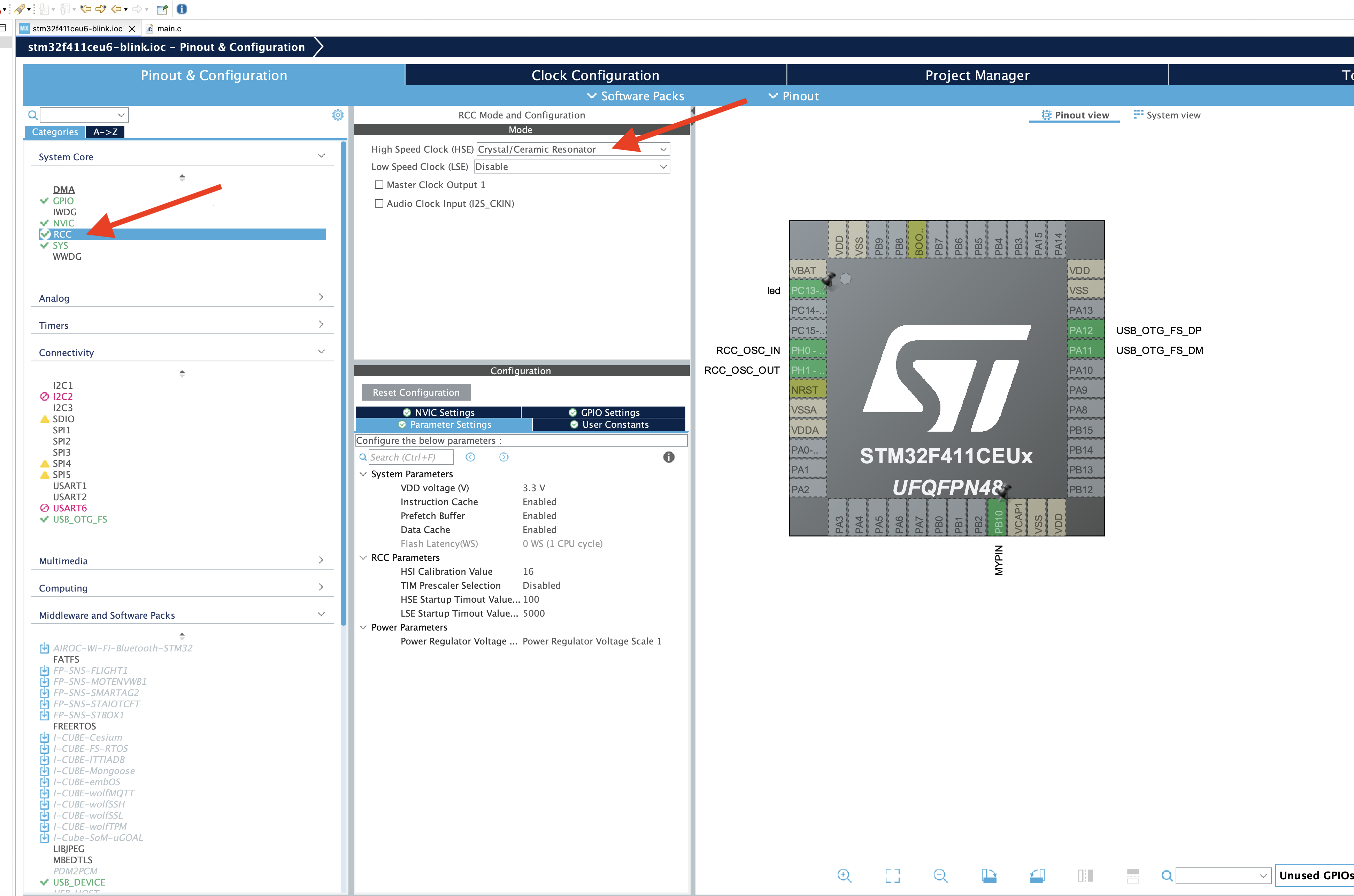Go to next edit location arrow
1354x896 pixels.
(101, 9)
